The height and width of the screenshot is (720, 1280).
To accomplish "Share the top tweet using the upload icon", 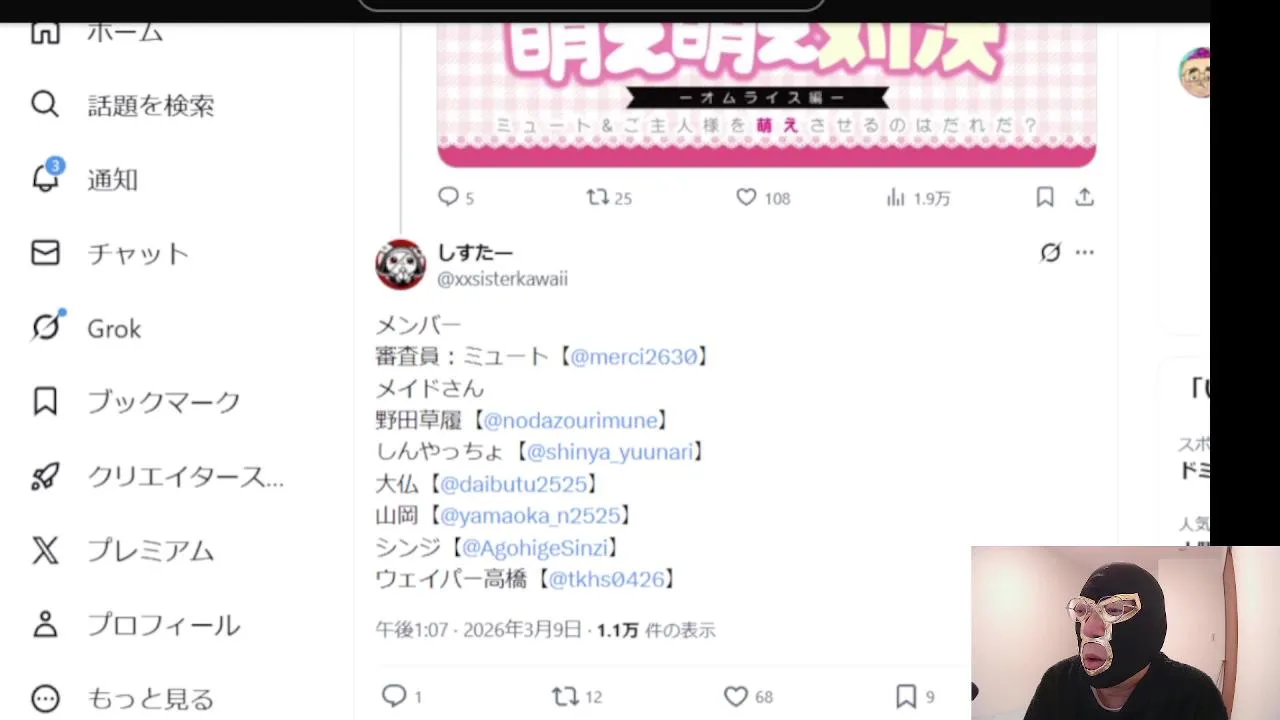I will (1085, 197).
